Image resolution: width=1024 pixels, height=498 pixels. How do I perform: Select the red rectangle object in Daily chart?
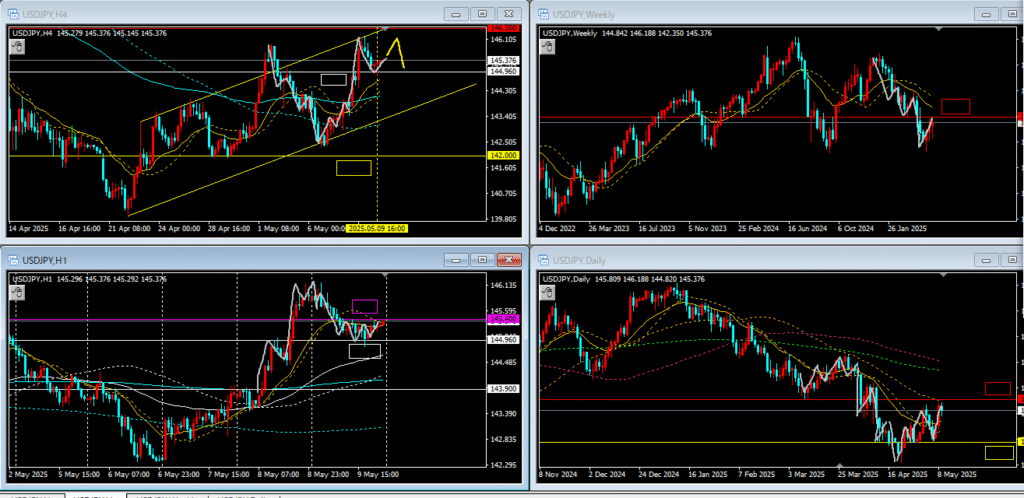coord(998,389)
